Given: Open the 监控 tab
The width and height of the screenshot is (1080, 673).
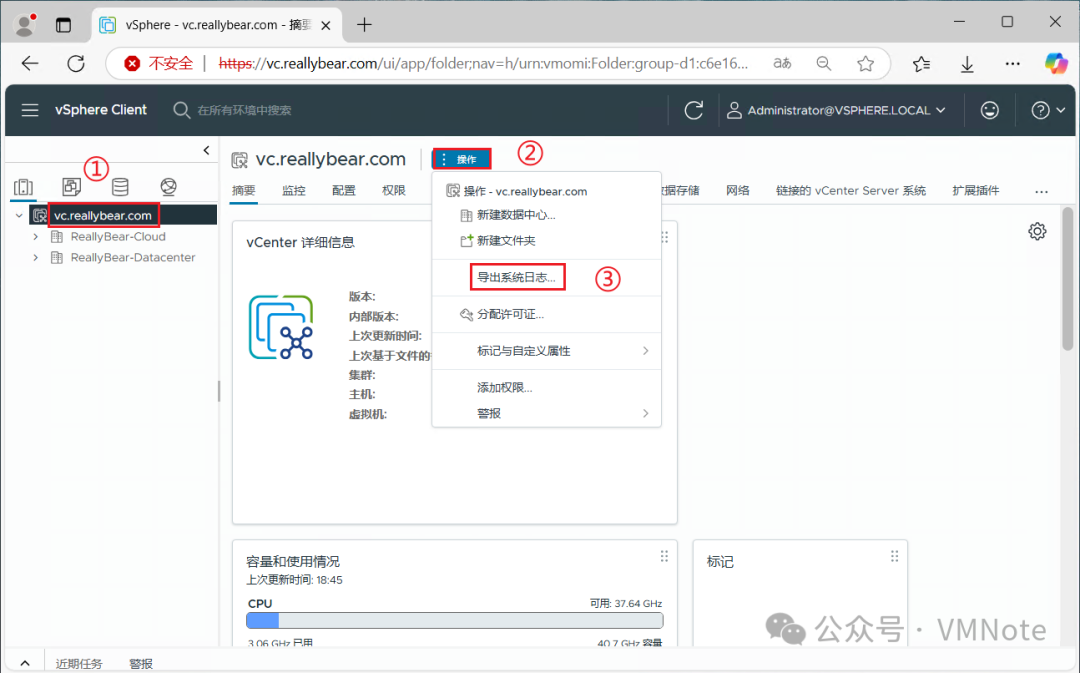Looking at the screenshot, I should (293, 191).
